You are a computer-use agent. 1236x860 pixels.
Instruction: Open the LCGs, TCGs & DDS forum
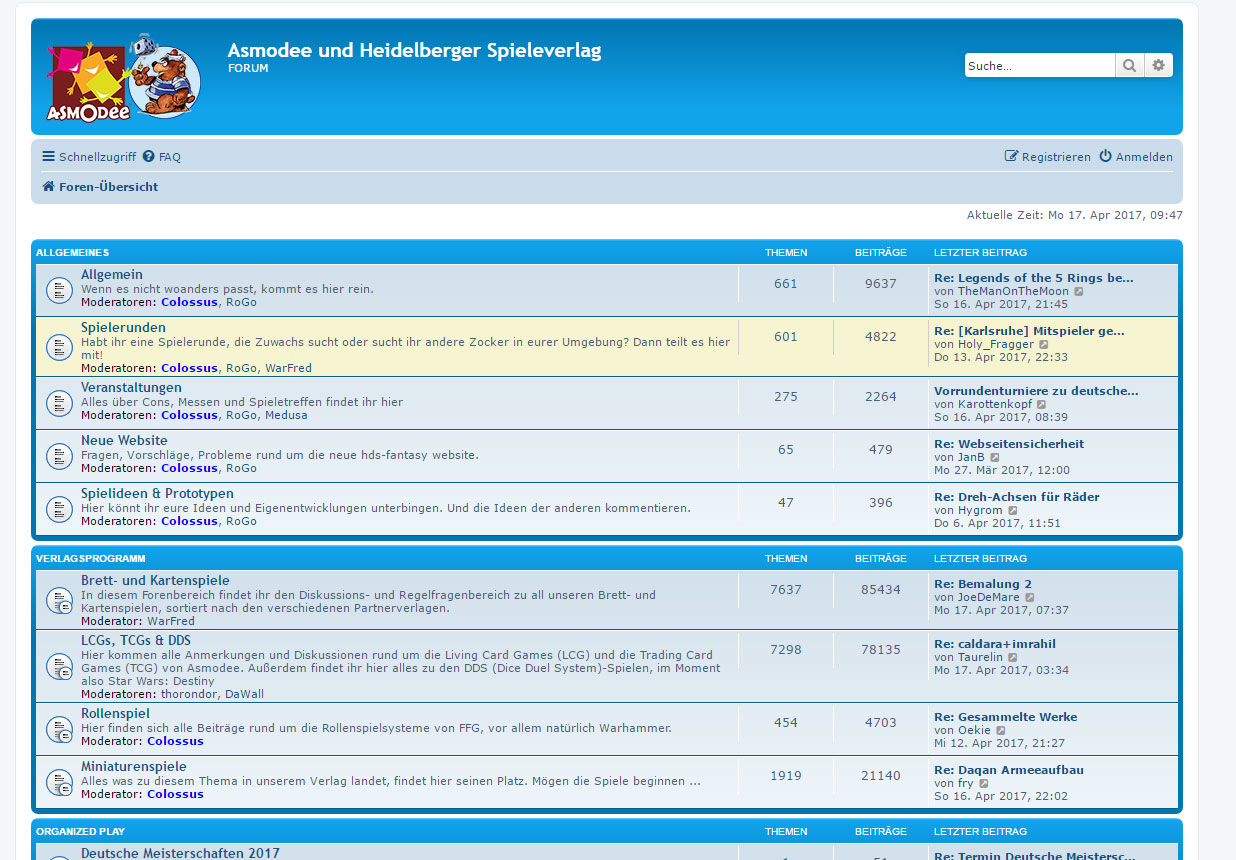(x=136, y=641)
